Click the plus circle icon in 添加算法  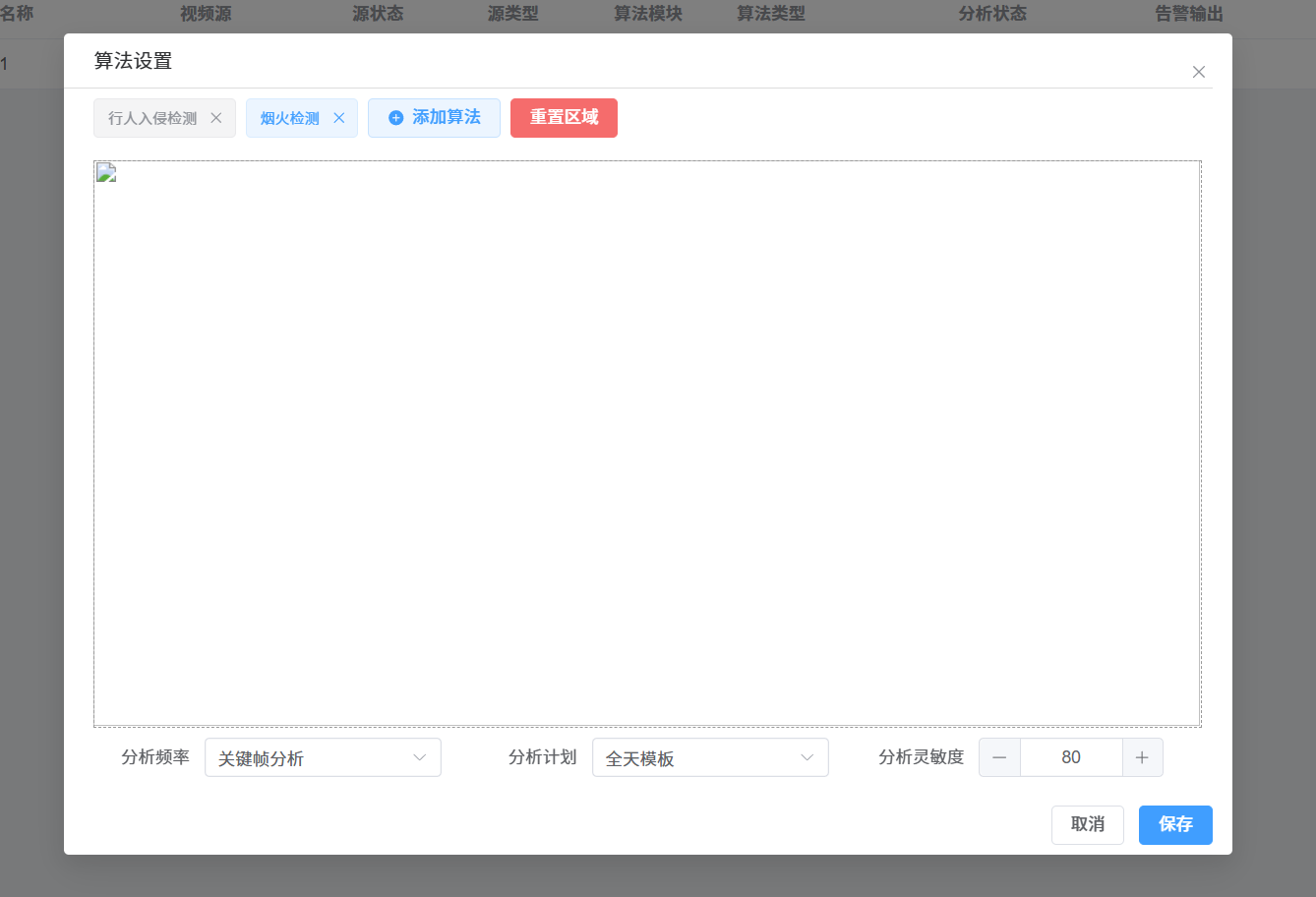tap(396, 118)
